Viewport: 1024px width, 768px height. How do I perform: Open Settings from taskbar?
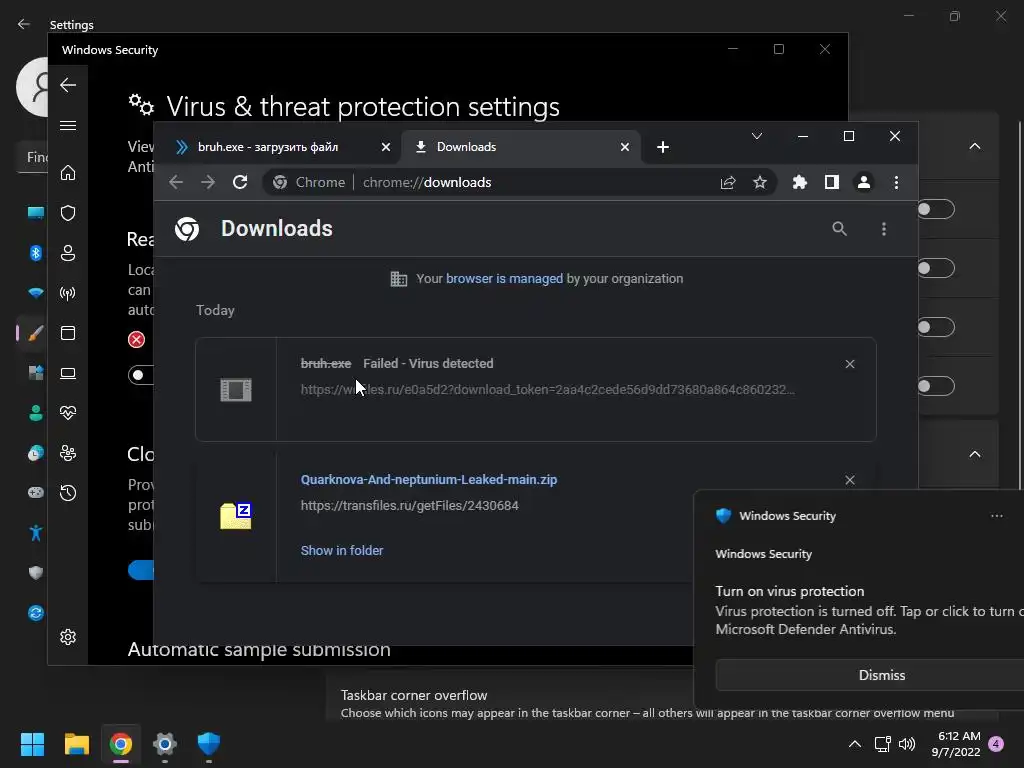click(165, 744)
